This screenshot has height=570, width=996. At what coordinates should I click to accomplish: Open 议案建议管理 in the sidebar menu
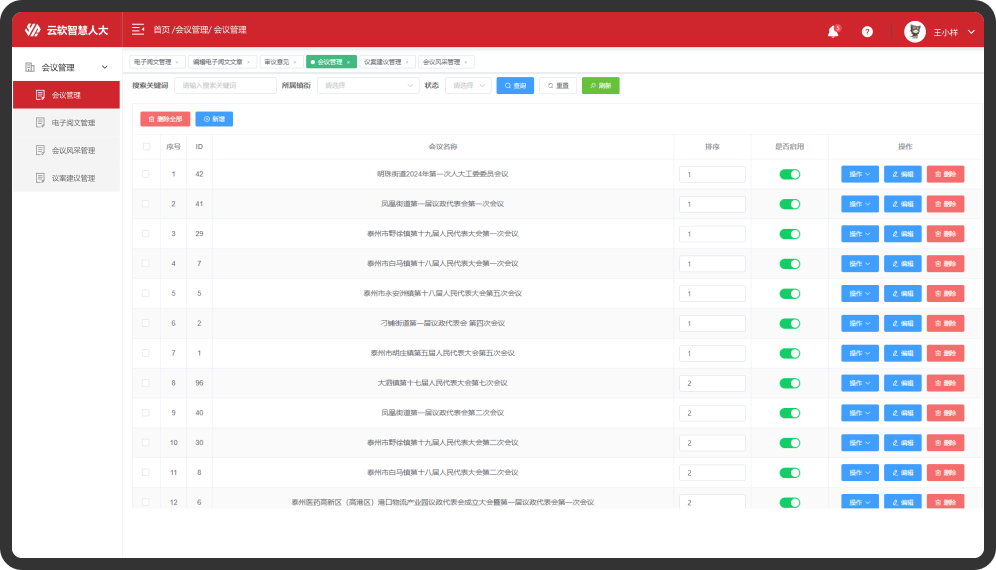tap(73, 179)
